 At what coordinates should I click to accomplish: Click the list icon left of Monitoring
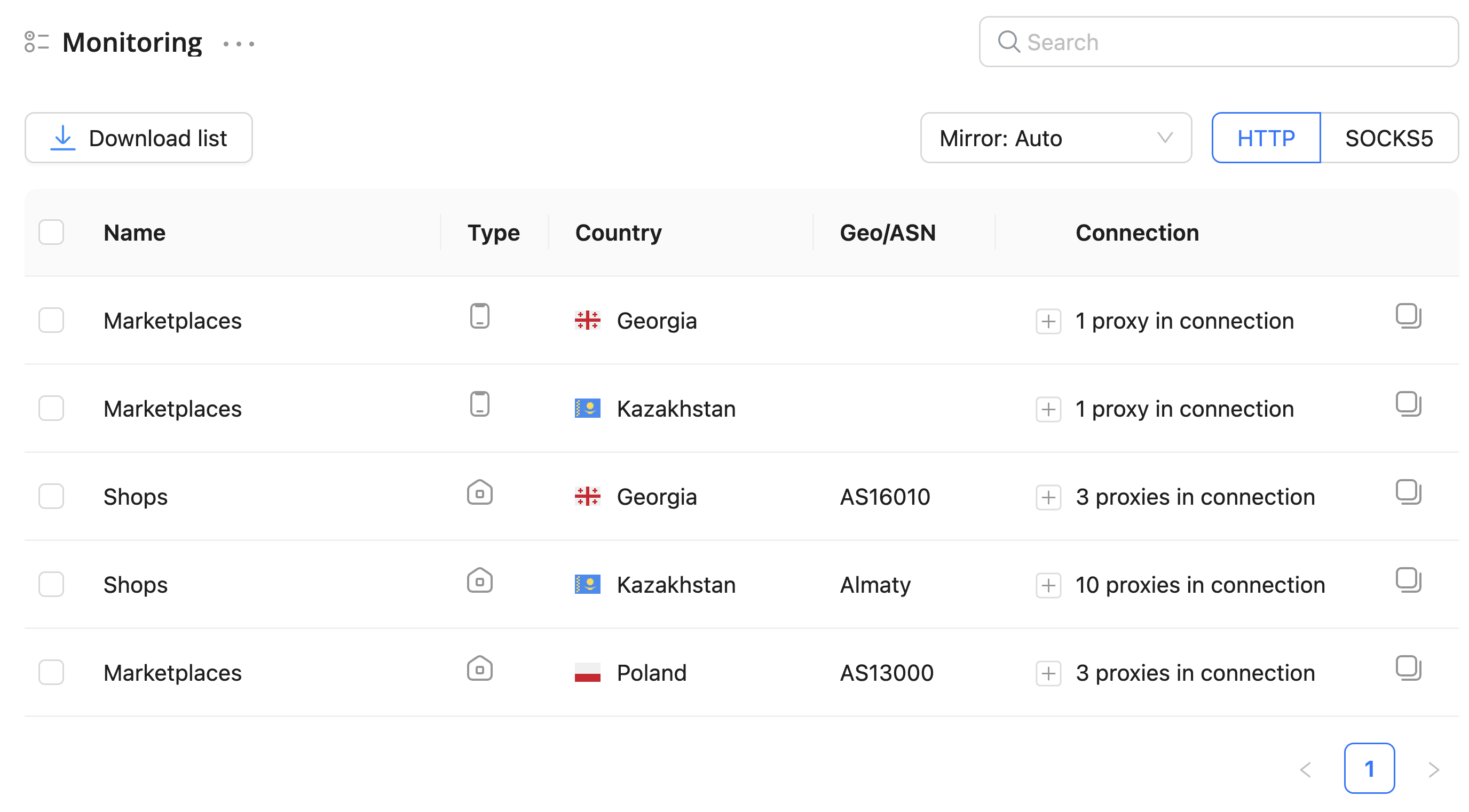pos(36,42)
